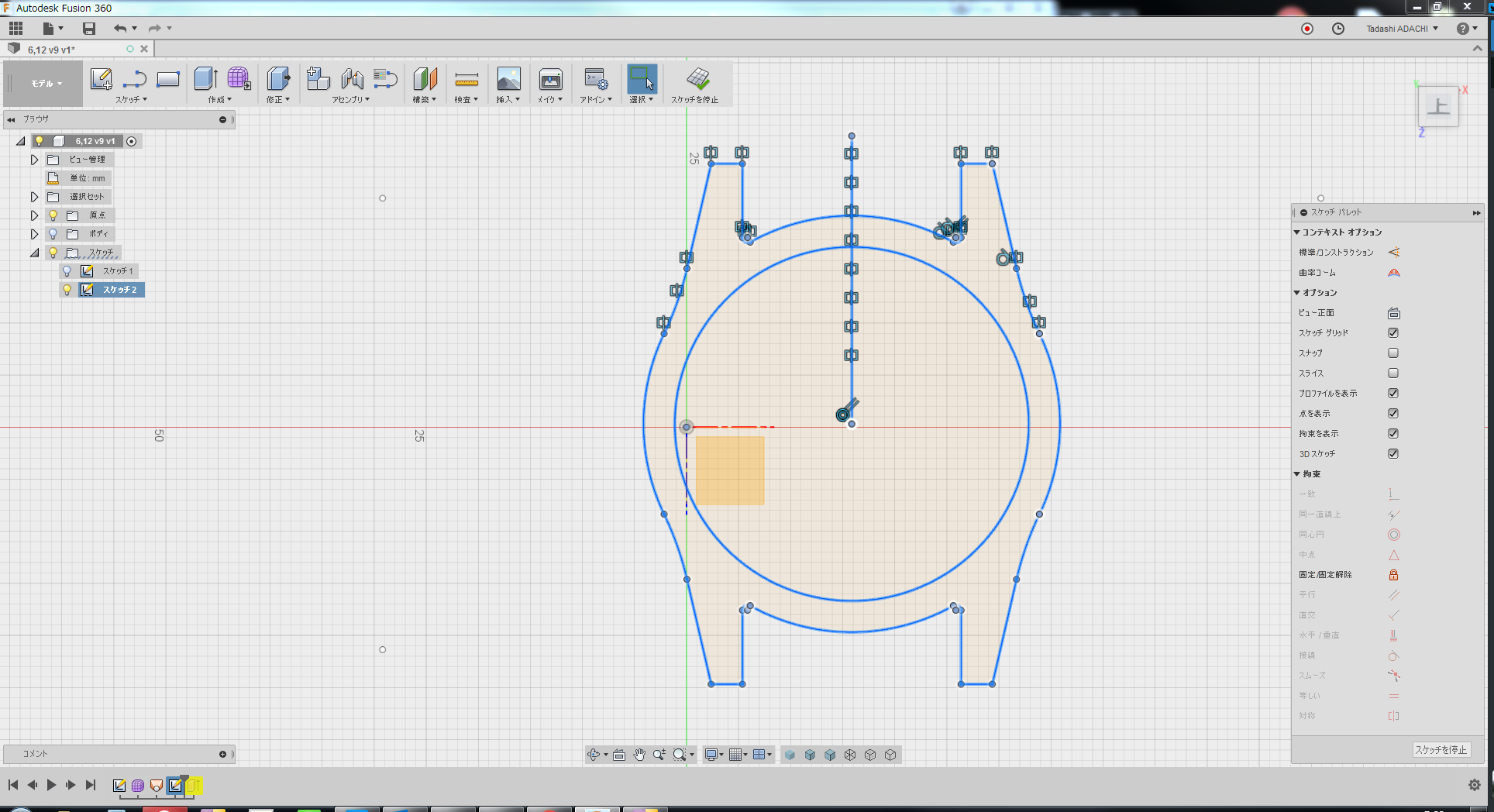
Task: Expand the ビュー管理 tree node
Action: point(34,160)
